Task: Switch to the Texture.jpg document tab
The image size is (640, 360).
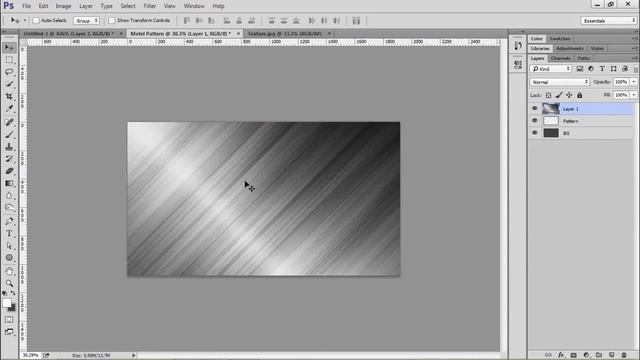Action: (284, 33)
